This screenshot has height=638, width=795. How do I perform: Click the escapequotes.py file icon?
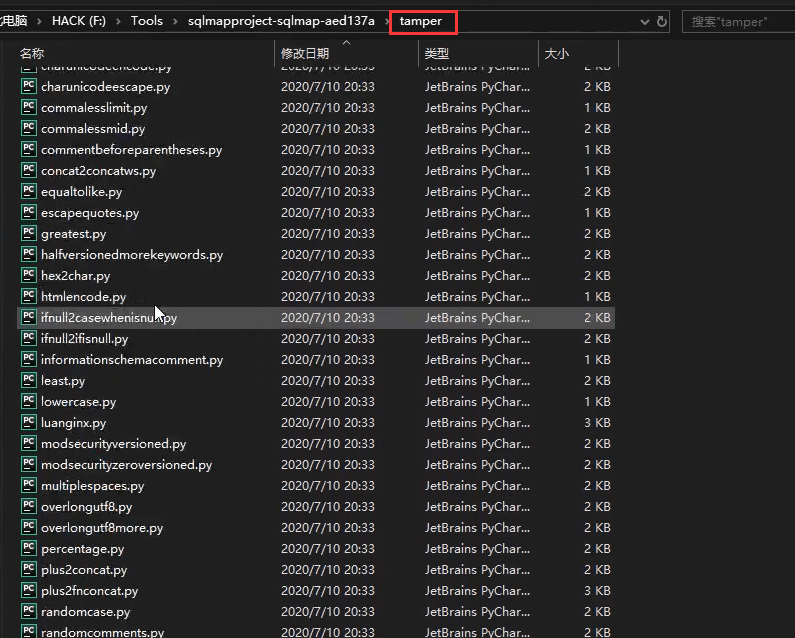point(28,212)
